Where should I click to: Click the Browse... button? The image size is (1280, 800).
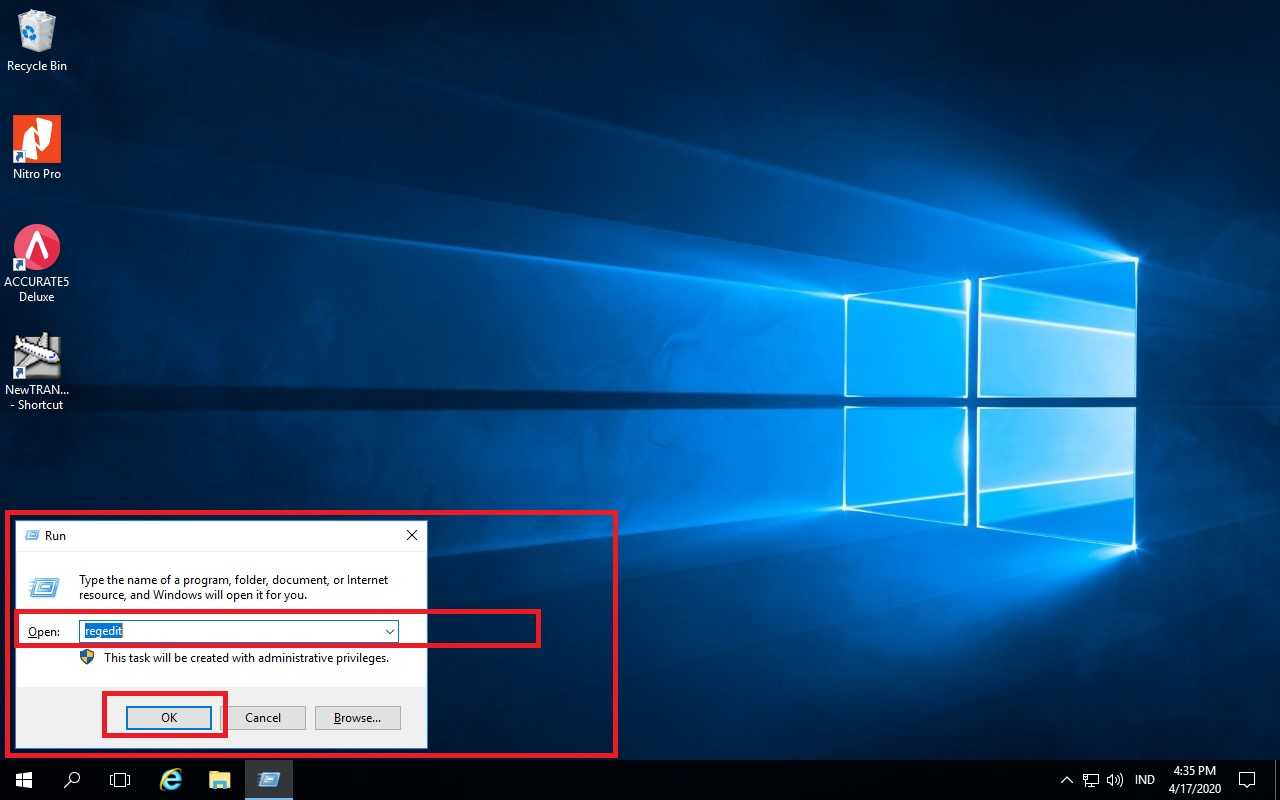[358, 718]
